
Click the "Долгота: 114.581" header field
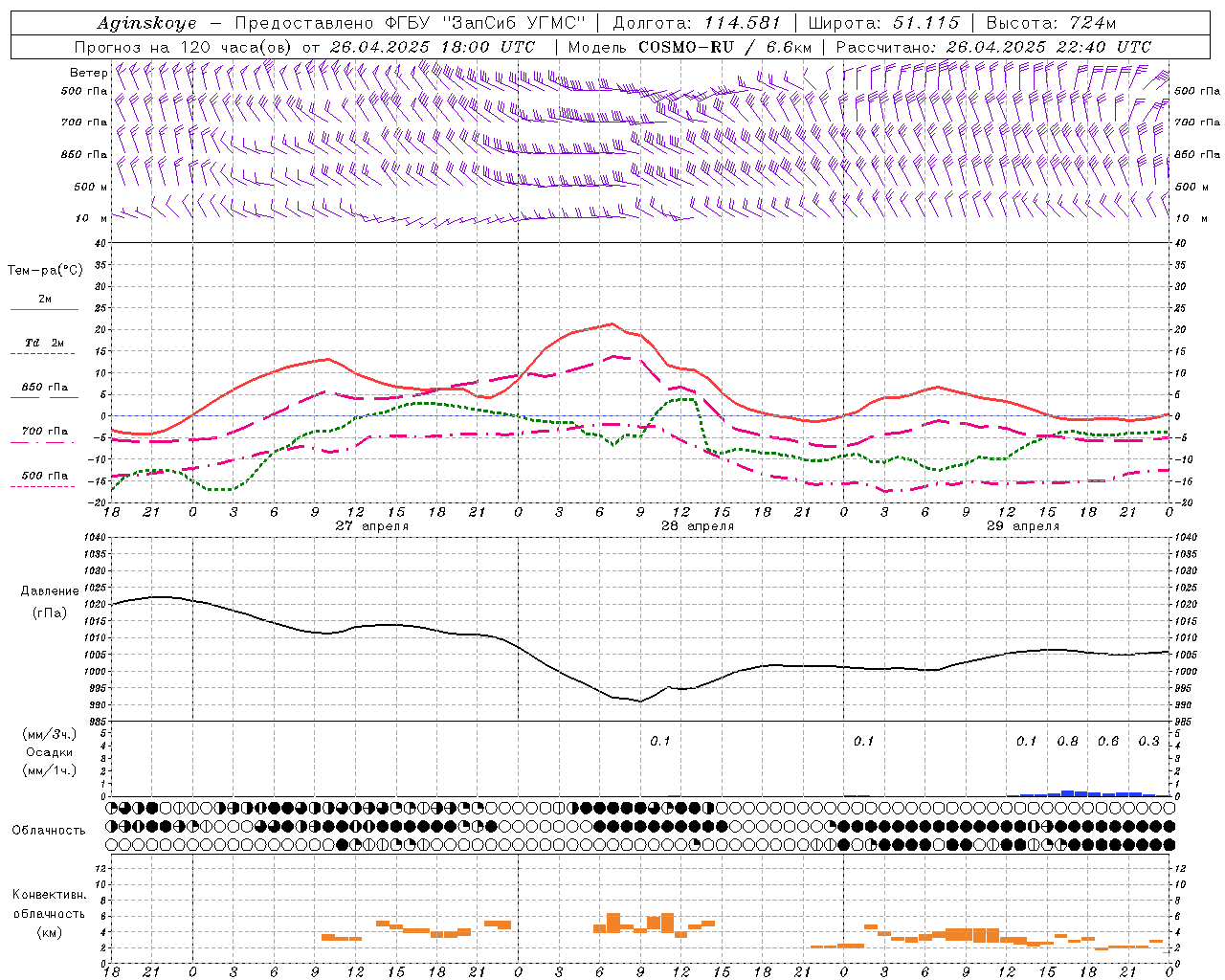pyautogui.click(x=697, y=23)
